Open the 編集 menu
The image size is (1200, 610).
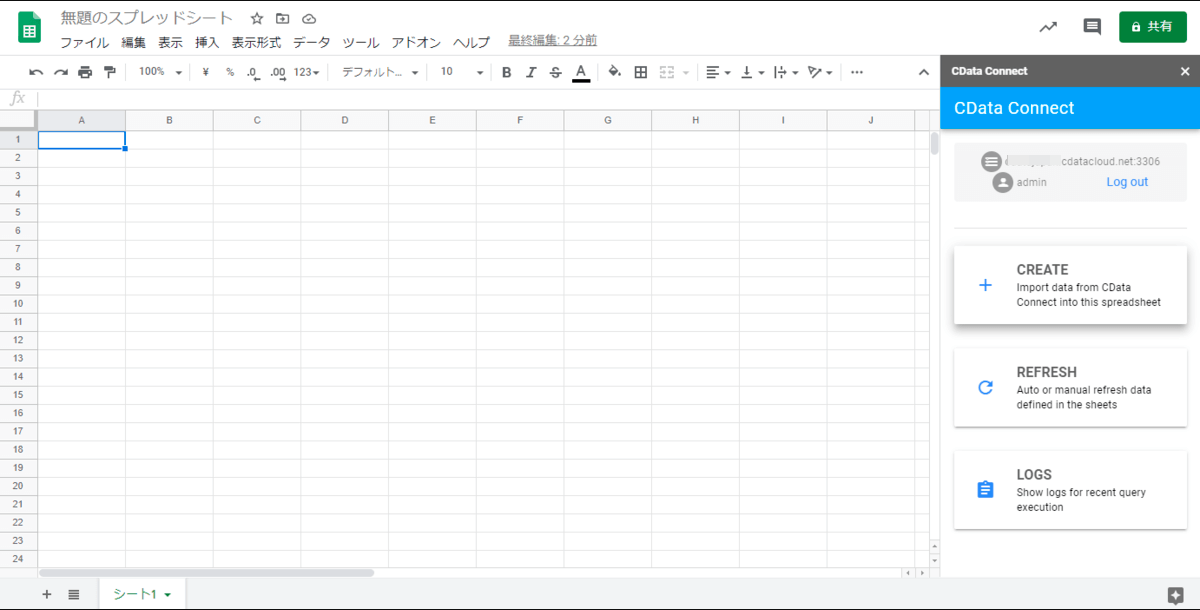133,43
